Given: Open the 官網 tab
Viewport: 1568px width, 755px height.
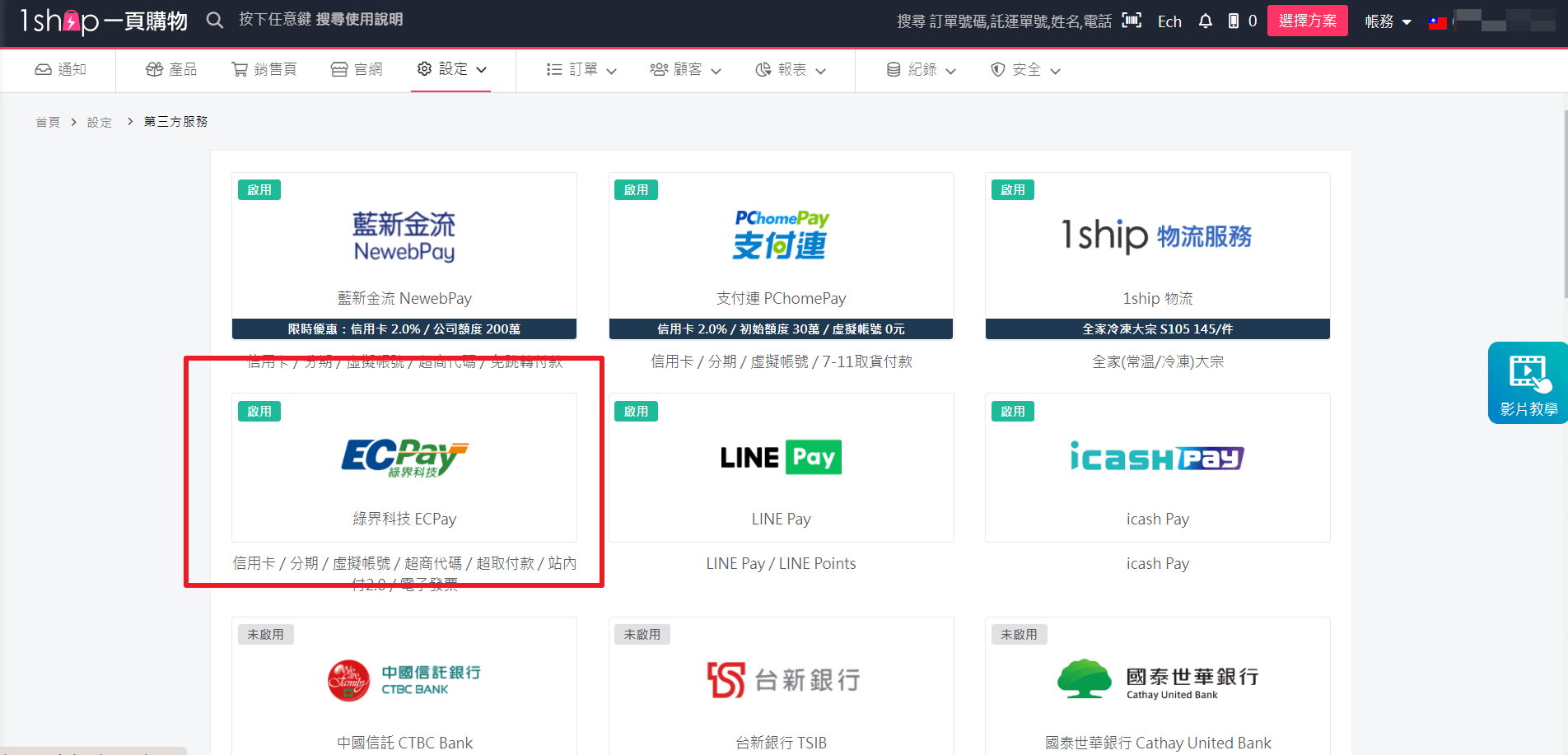Looking at the screenshot, I should click(357, 69).
